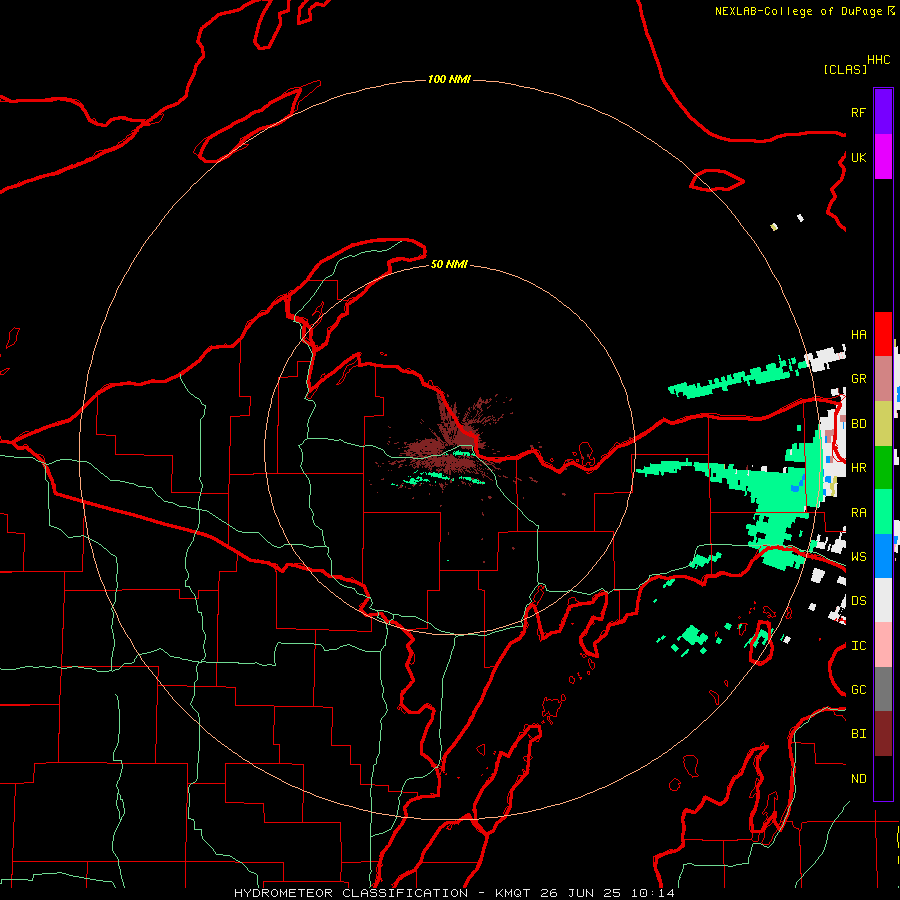Image resolution: width=900 pixels, height=900 pixels.
Task: Click the ND legend label
Action: click(x=858, y=778)
